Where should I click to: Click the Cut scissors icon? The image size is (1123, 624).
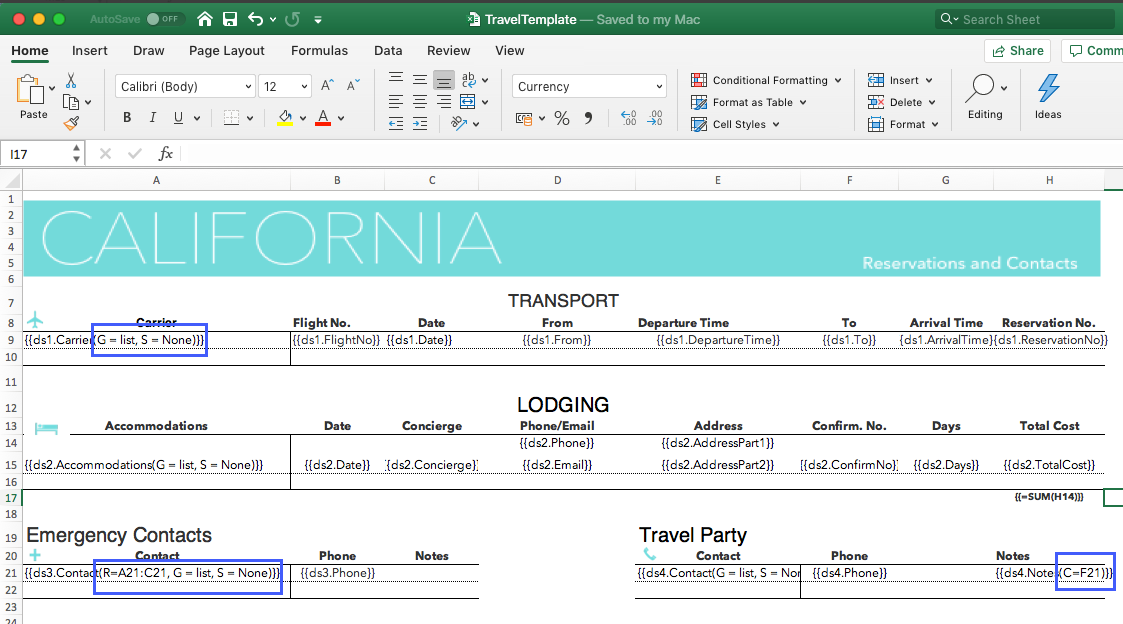71,80
